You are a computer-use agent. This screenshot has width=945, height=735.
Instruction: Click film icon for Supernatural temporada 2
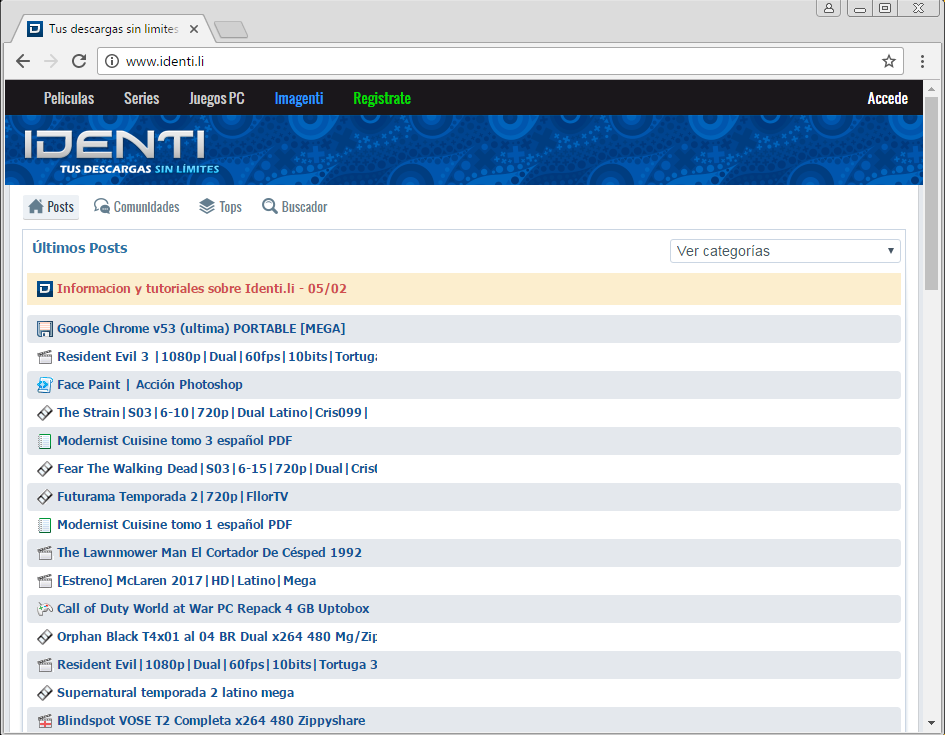point(45,693)
